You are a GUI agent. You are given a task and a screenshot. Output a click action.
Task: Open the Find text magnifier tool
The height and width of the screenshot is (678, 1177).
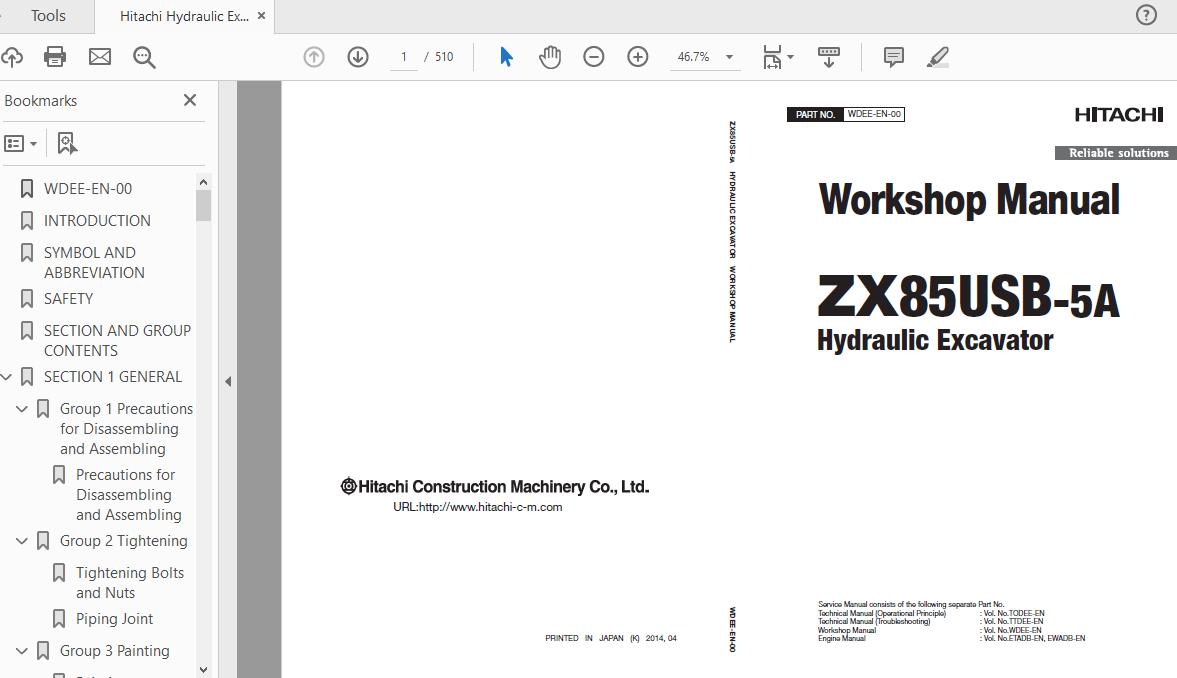click(x=144, y=57)
